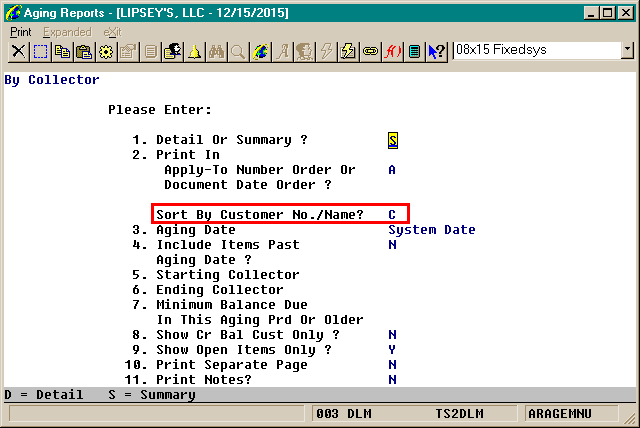This screenshot has height=428, width=640.
Task: Click the grayed lightning bolt icon
Action: pos(327,52)
